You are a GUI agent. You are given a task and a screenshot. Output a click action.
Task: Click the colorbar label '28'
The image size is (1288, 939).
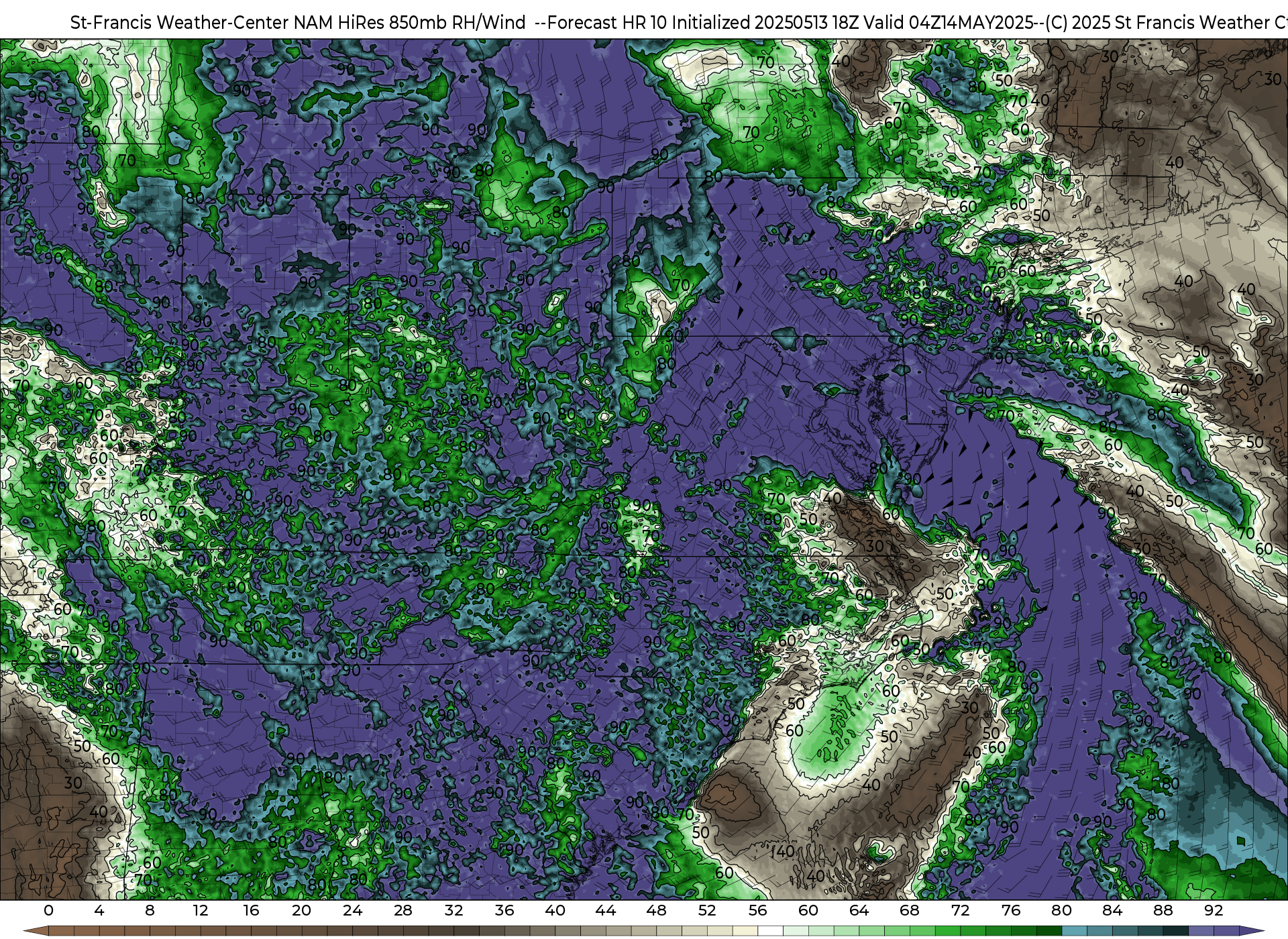coord(403,910)
